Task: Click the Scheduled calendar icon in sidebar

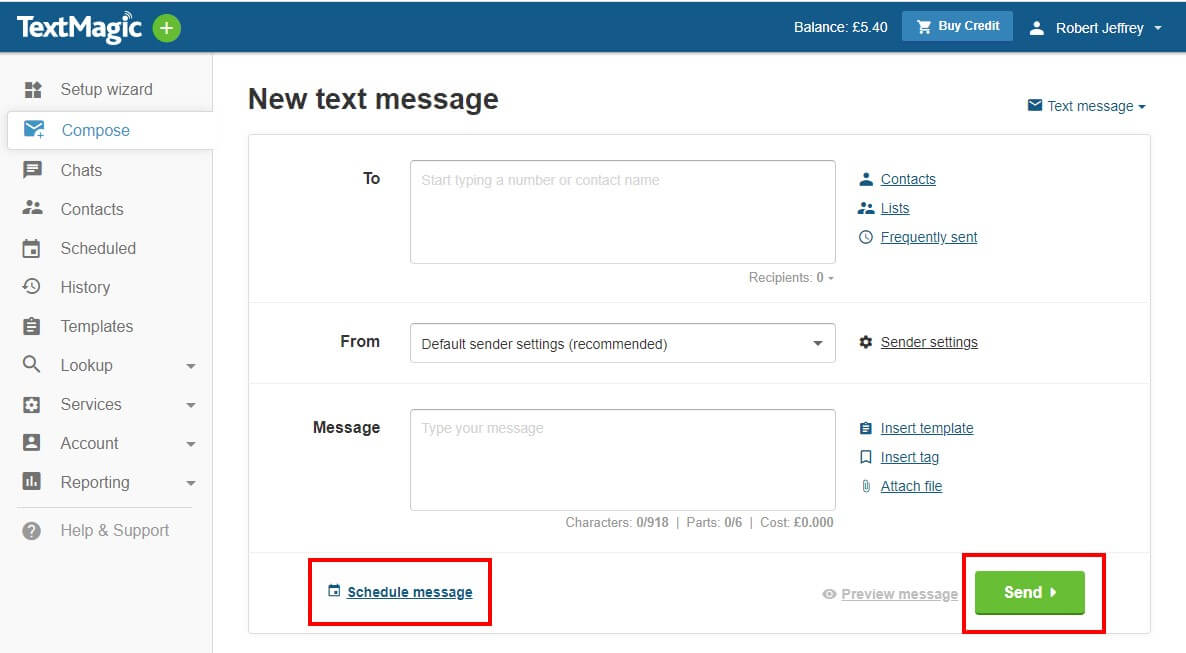Action: point(31,248)
